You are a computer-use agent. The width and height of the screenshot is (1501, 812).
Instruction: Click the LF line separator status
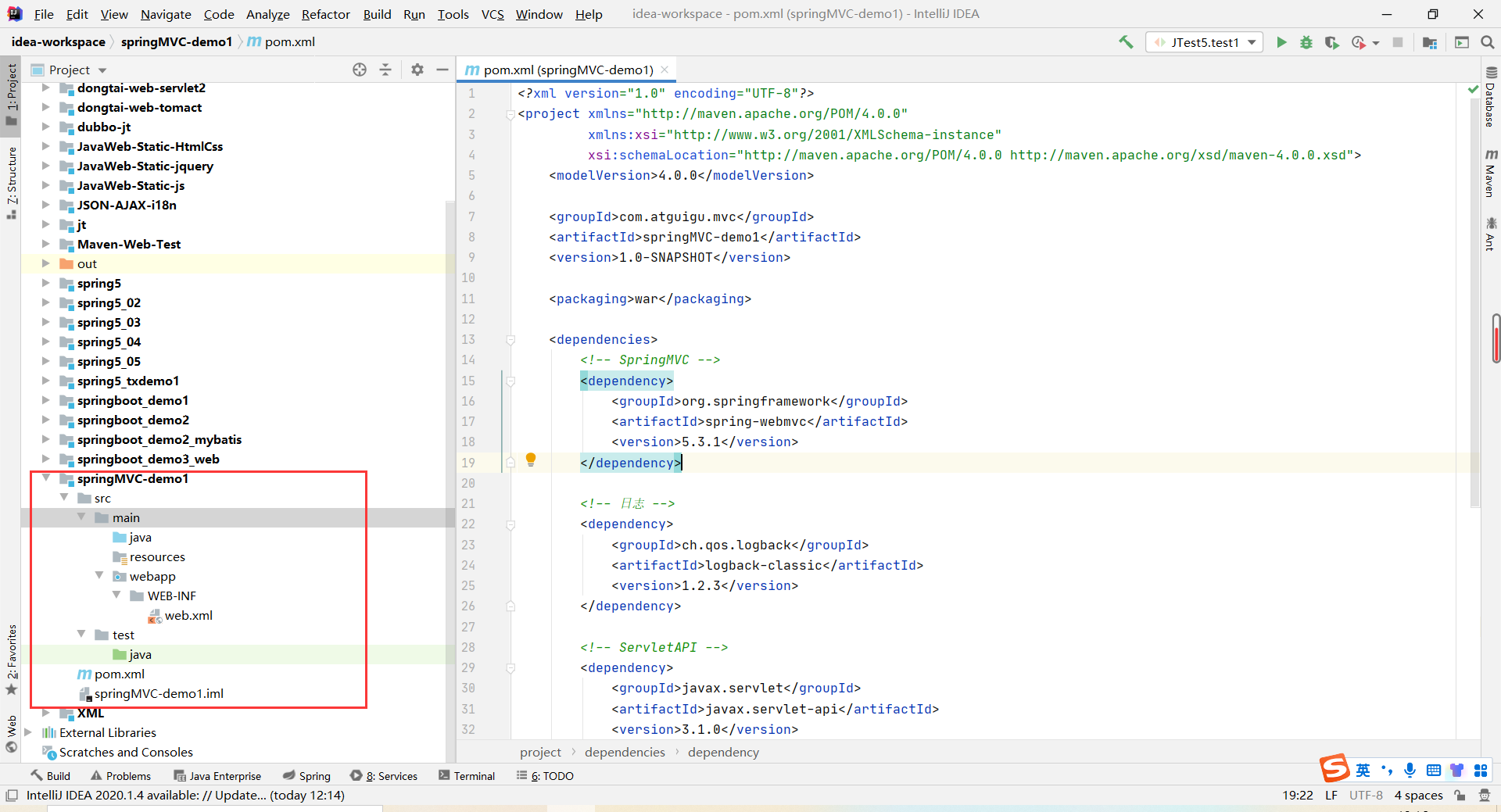pos(1331,796)
